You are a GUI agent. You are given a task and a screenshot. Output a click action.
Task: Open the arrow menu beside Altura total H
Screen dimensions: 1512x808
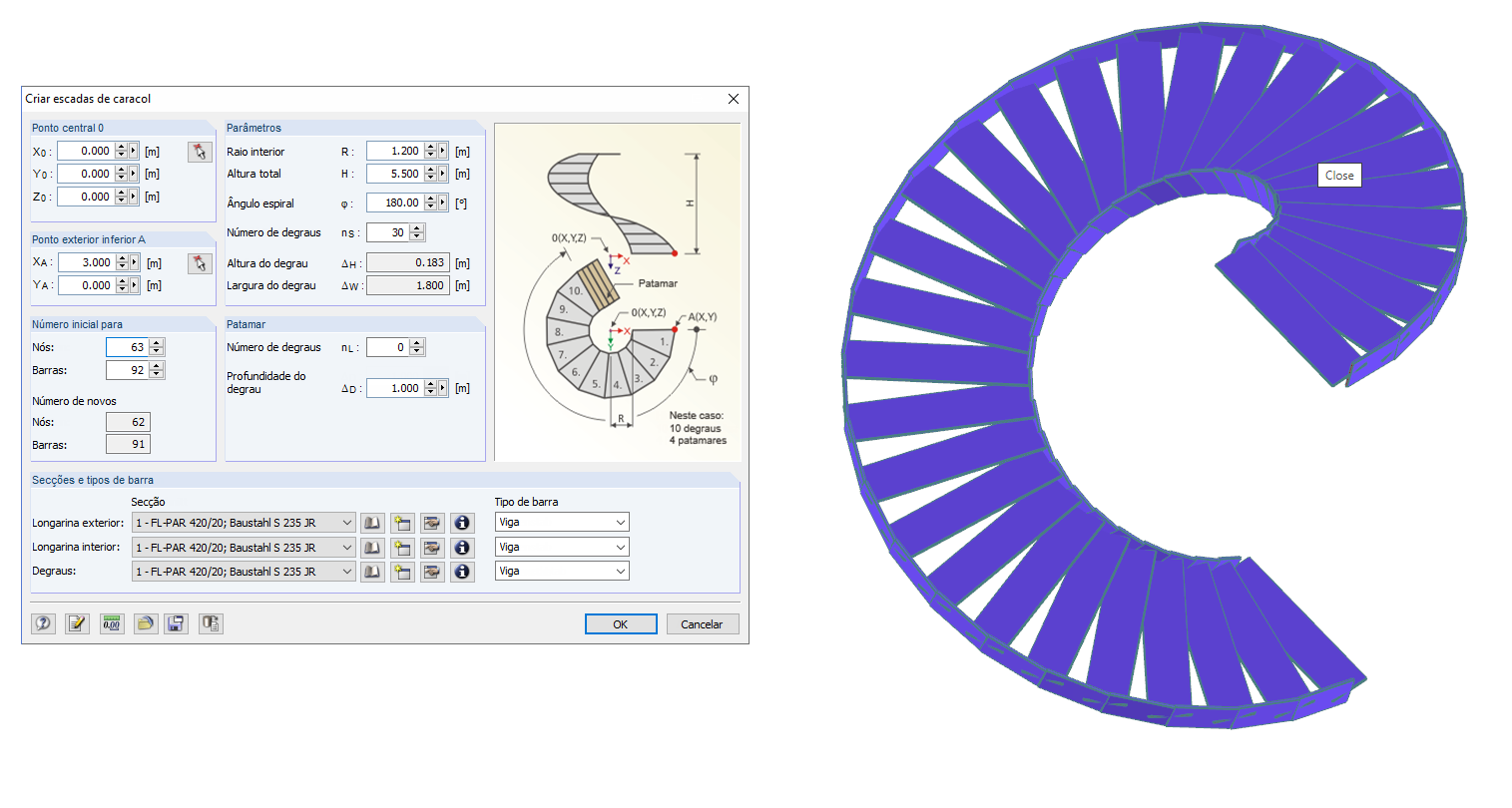[443, 174]
